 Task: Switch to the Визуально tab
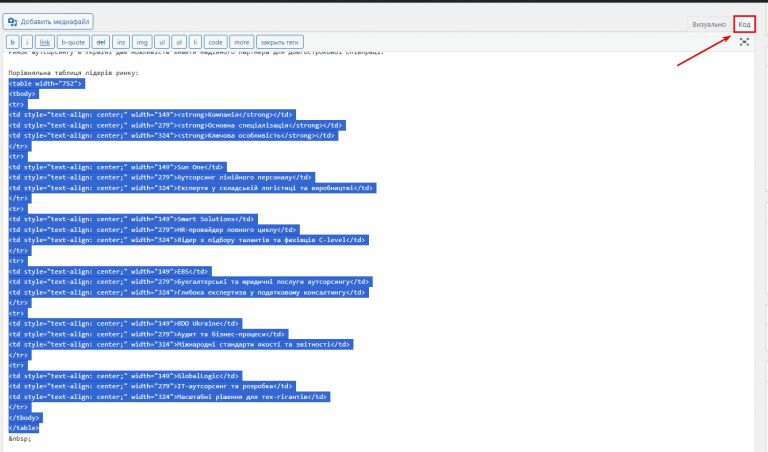tap(709, 24)
